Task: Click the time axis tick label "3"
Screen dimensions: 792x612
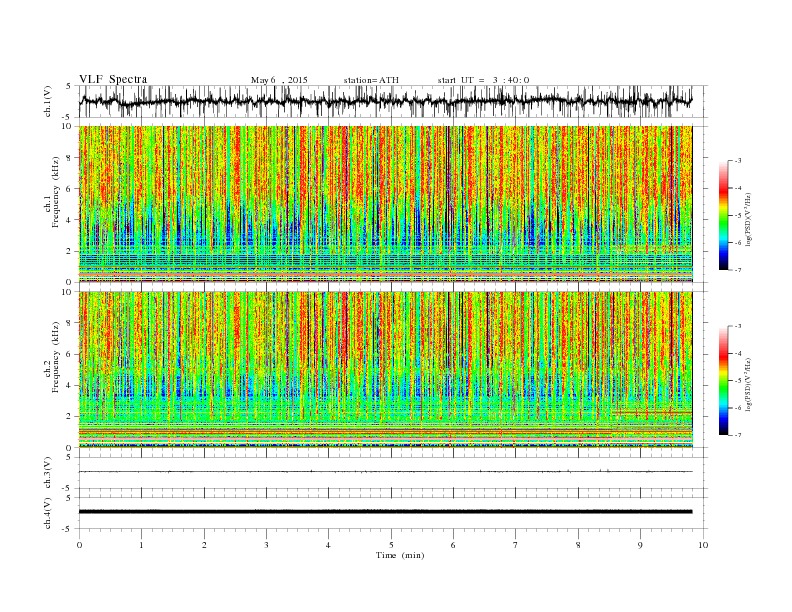Action: click(x=266, y=545)
